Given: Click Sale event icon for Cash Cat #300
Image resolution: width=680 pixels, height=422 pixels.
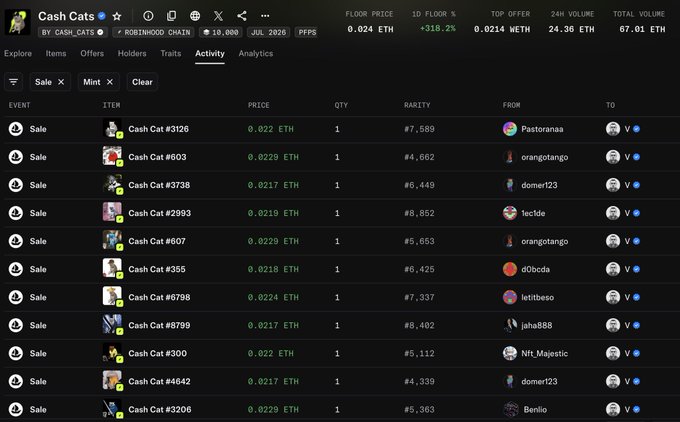Looking at the screenshot, I should 16,353.
